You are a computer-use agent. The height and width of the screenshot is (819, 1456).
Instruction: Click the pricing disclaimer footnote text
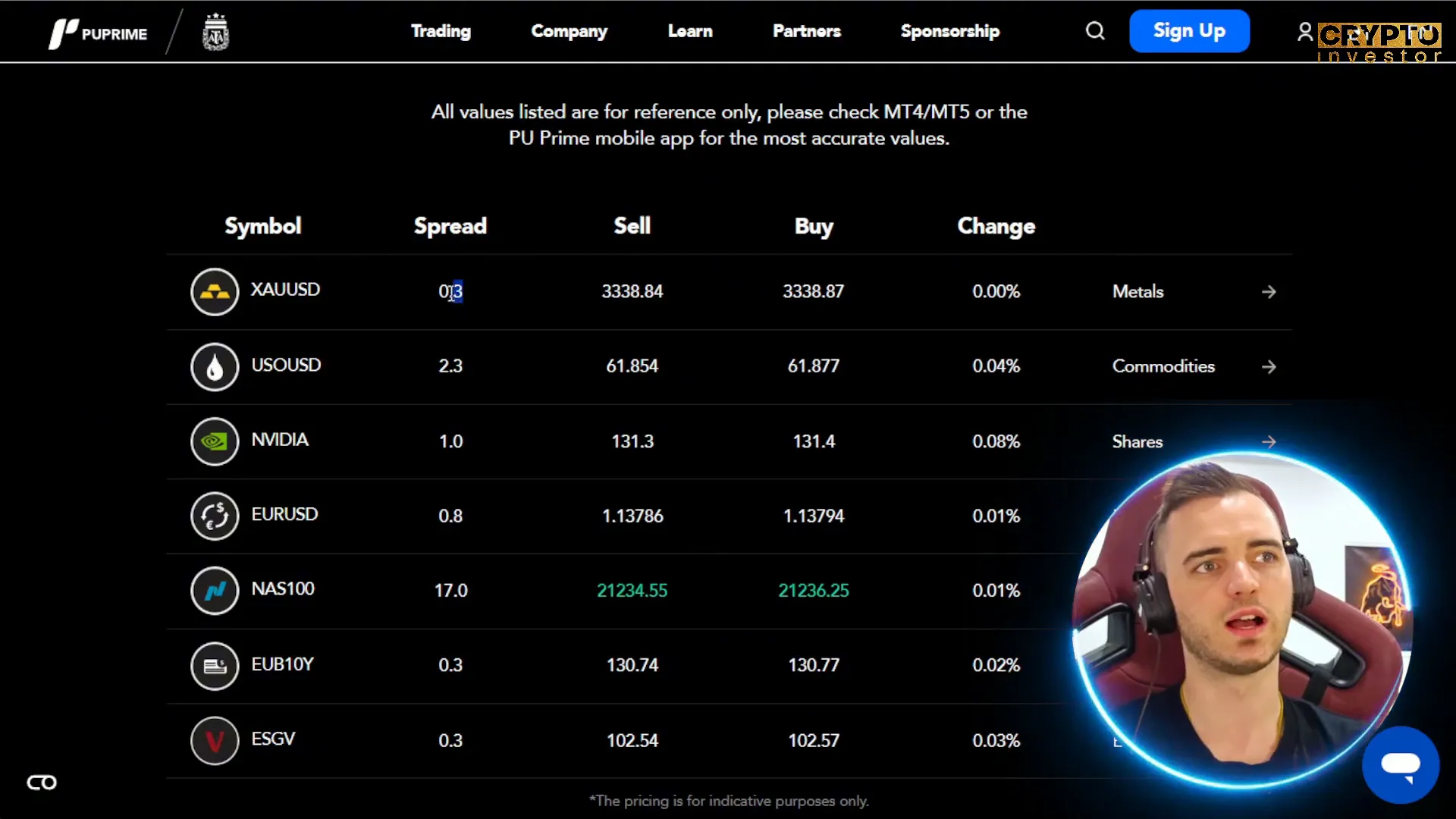coord(729,801)
